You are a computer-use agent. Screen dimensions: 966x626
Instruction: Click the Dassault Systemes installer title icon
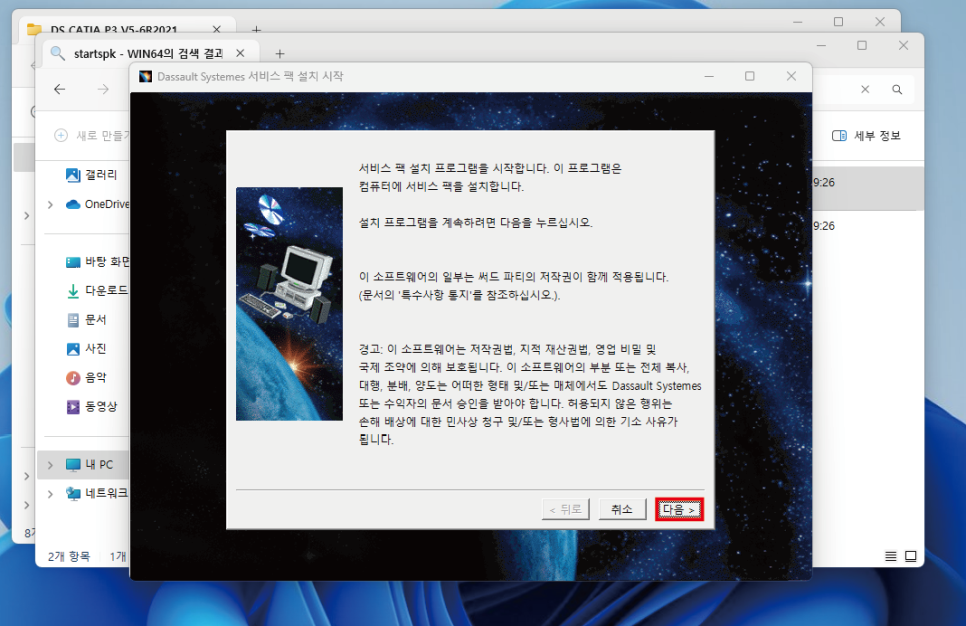[145, 76]
